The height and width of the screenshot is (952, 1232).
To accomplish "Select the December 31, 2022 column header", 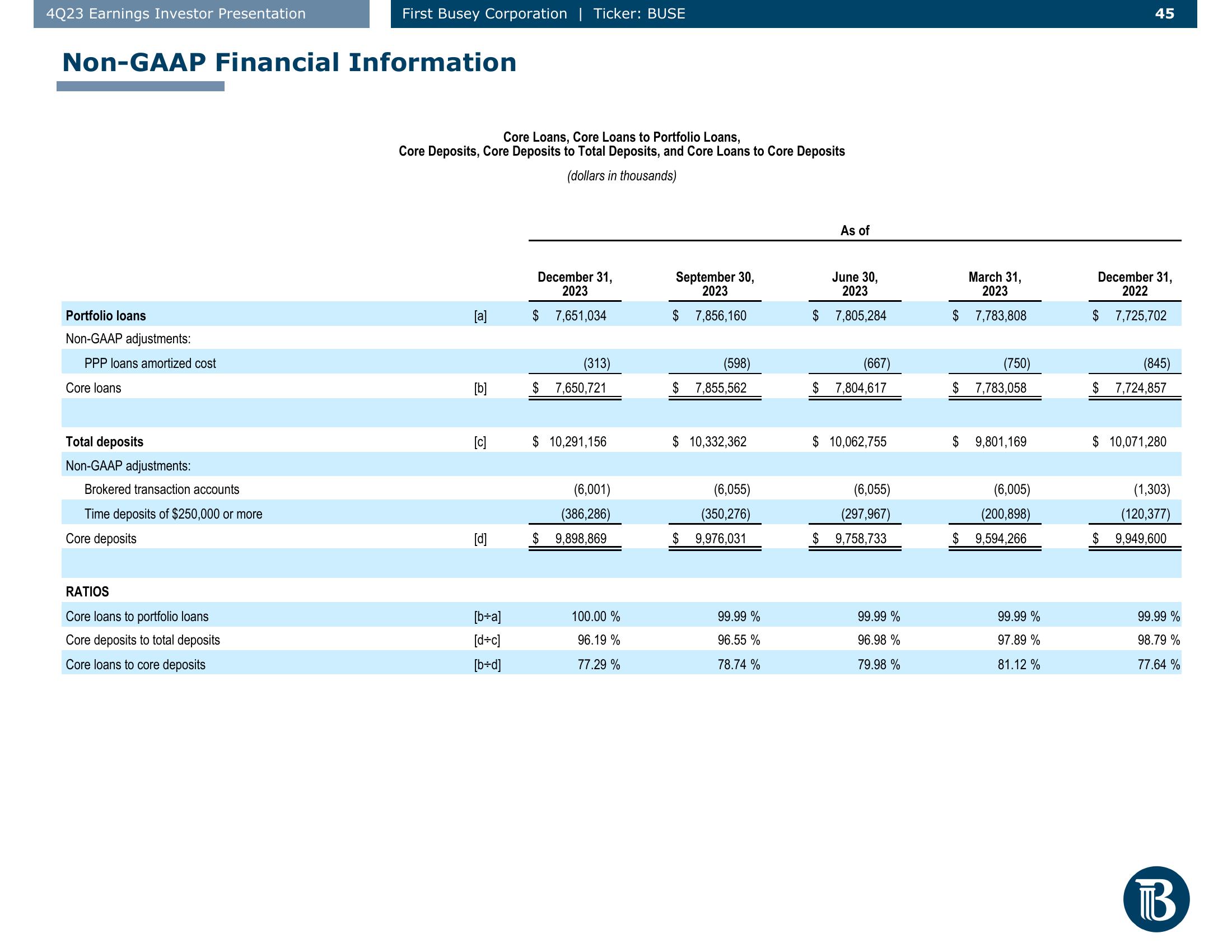I will click(x=1135, y=284).
